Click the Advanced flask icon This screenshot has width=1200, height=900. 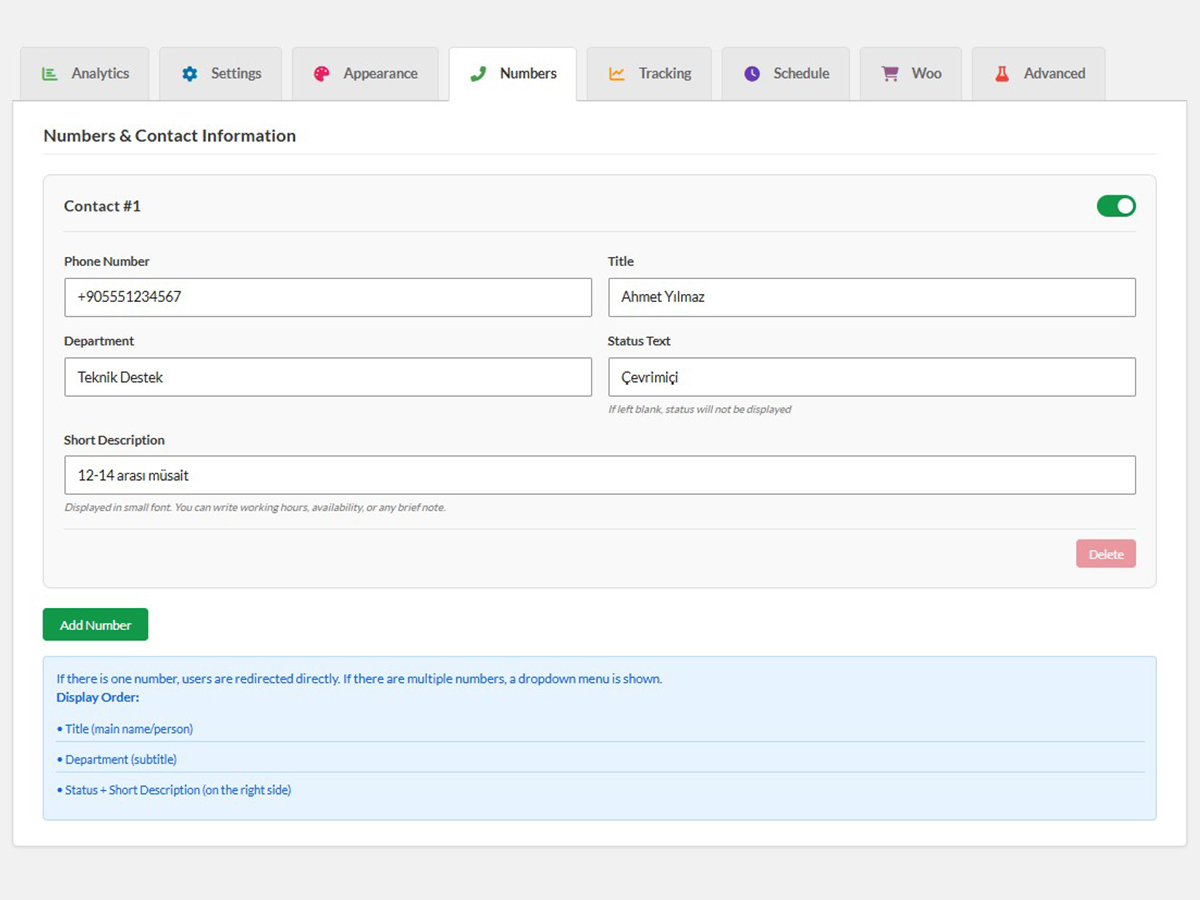(1002, 74)
